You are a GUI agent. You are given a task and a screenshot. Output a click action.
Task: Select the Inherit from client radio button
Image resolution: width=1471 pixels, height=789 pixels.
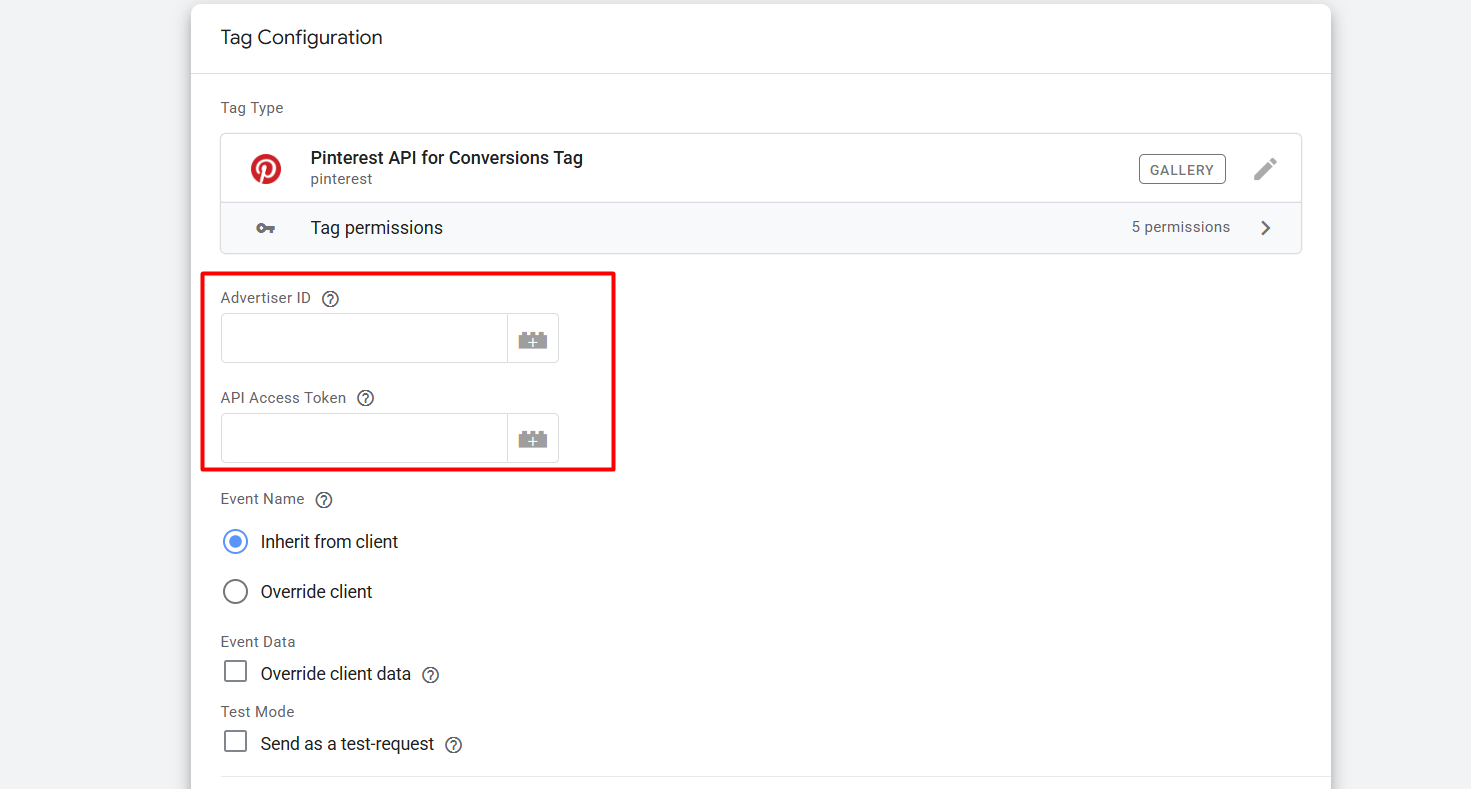[235, 542]
